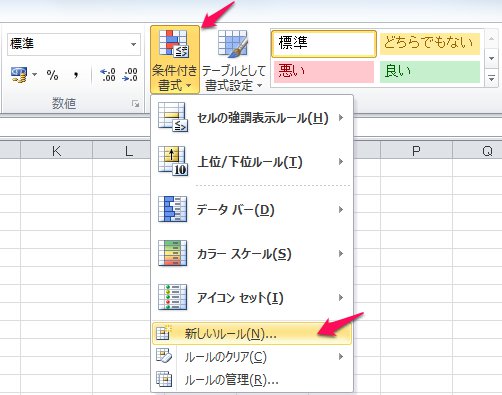Screen dimensions: 502x395
Task: Open the 条件付き書式 conditional formatting button
Action: tap(175, 60)
